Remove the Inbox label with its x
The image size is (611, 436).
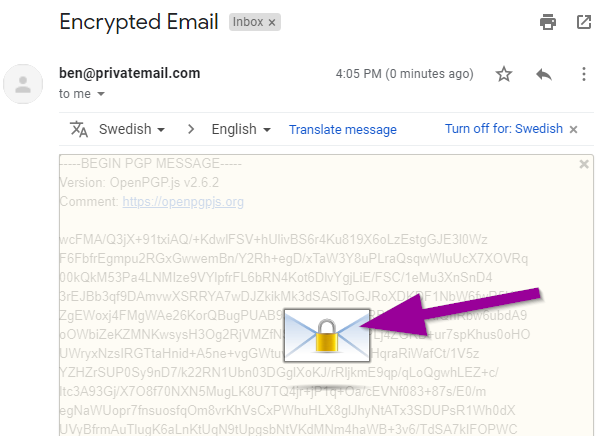[273, 21]
